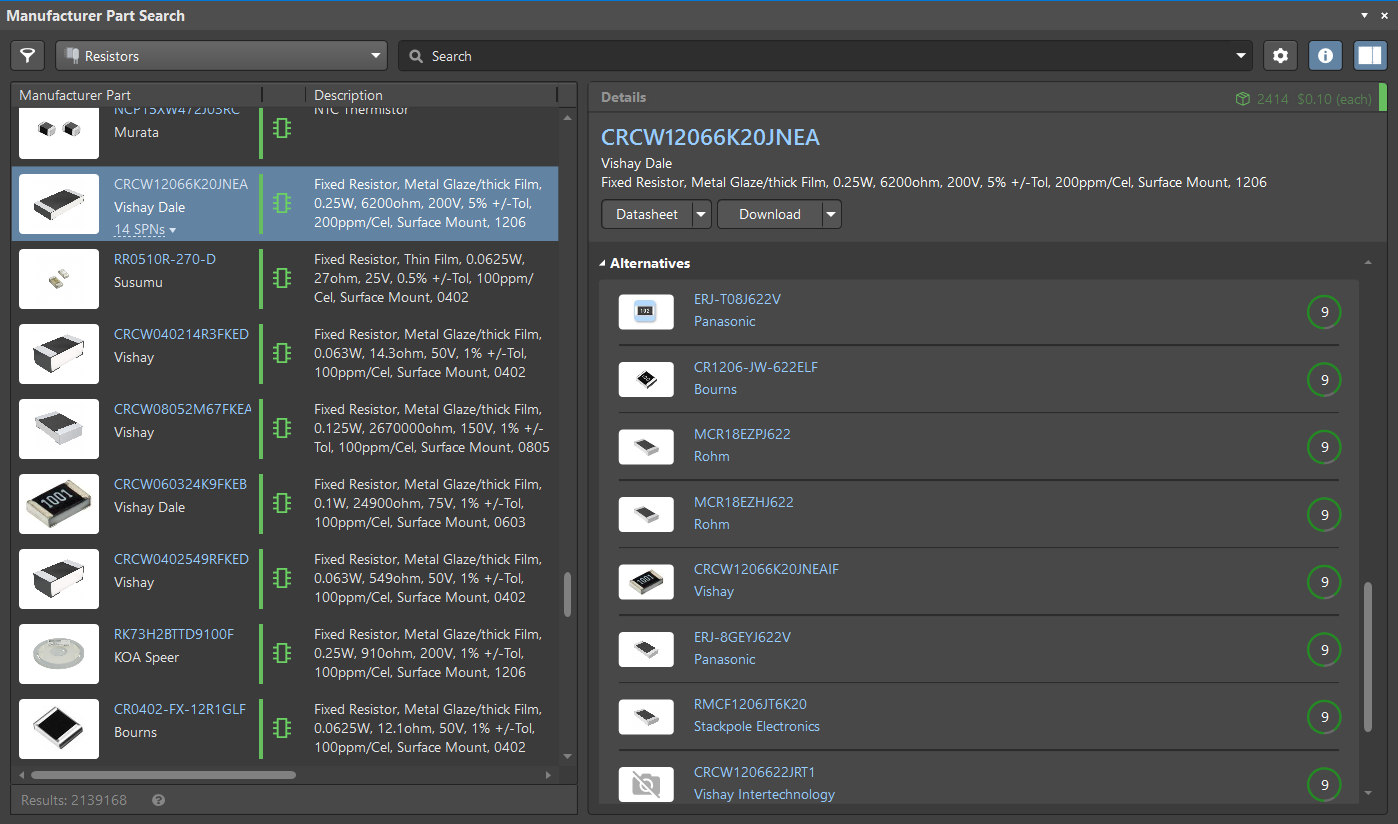The width and height of the screenshot is (1398, 824).
Task: Open alternative RMCF1206JT6K20 link
Action: pyautogui.click(x=750, y=704)
